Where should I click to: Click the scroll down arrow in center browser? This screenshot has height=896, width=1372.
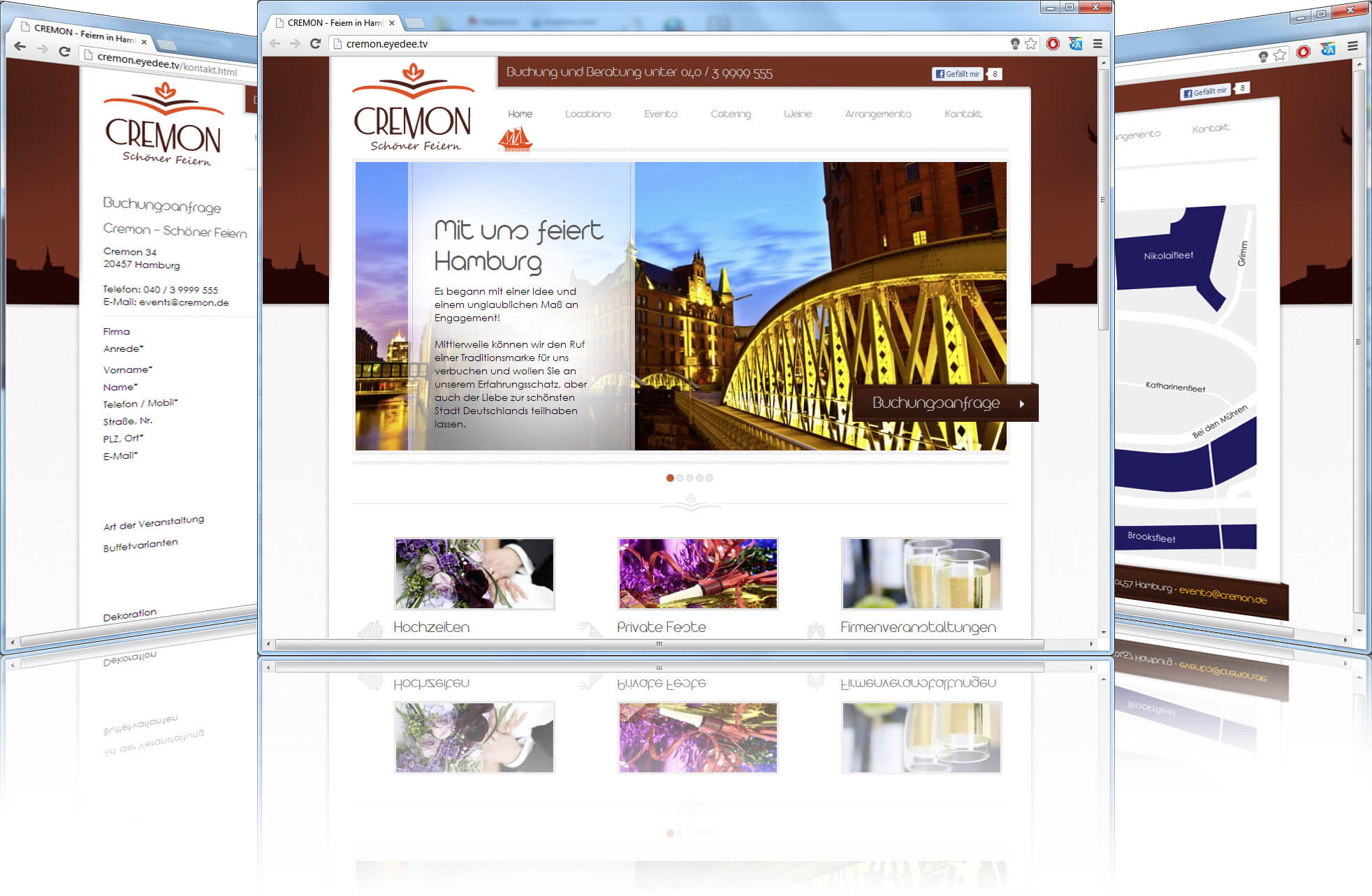(1104, 633)
